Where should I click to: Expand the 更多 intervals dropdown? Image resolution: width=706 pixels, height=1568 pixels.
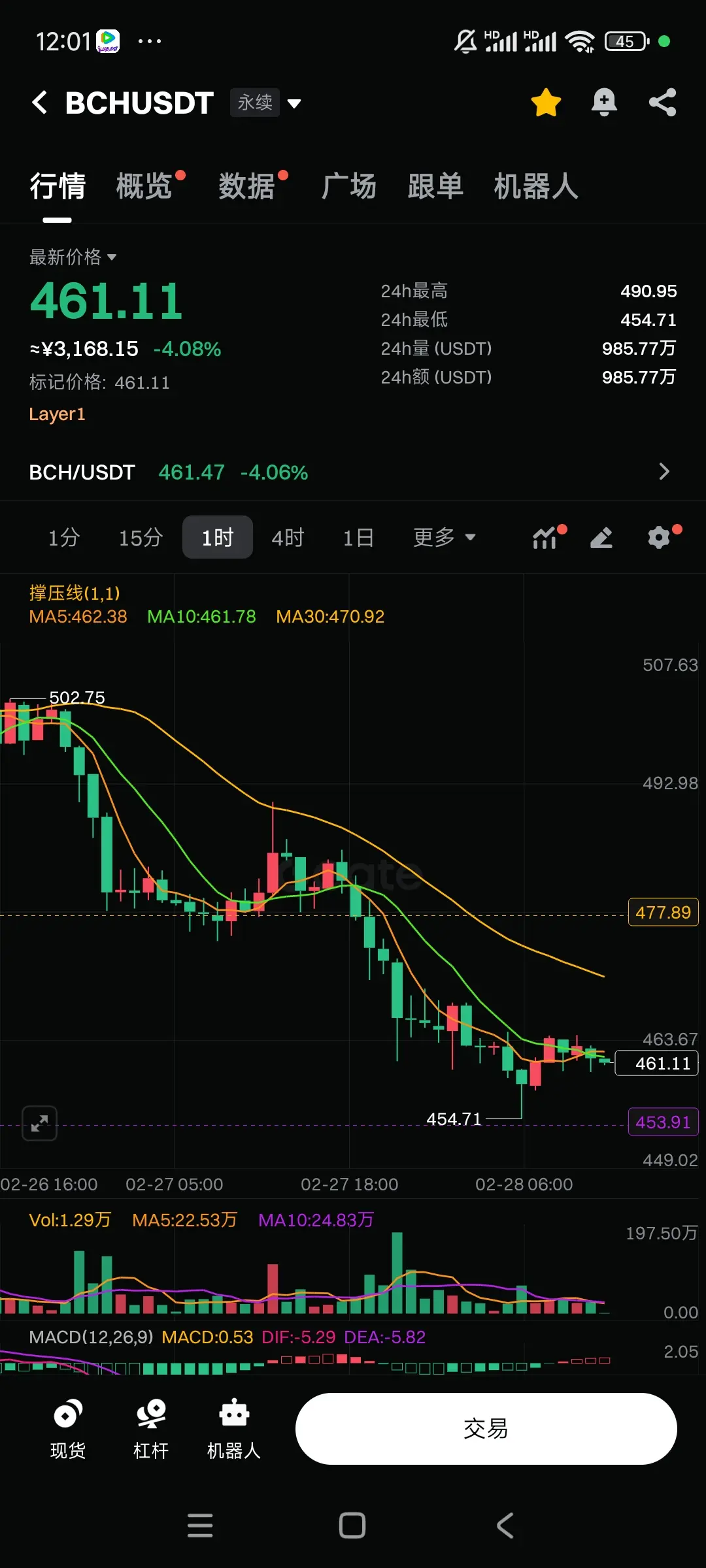(445, 538)
